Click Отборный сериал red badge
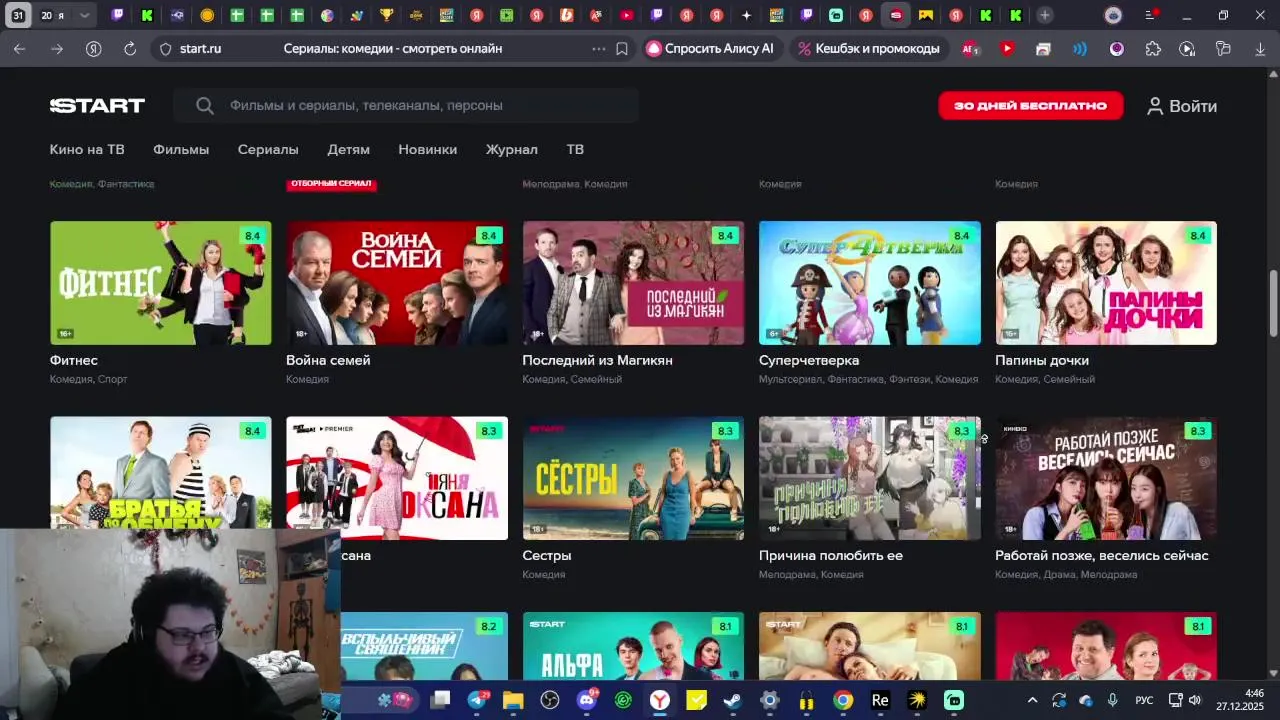The width and height of the screenshot is (1280, 720). [331, 184]
